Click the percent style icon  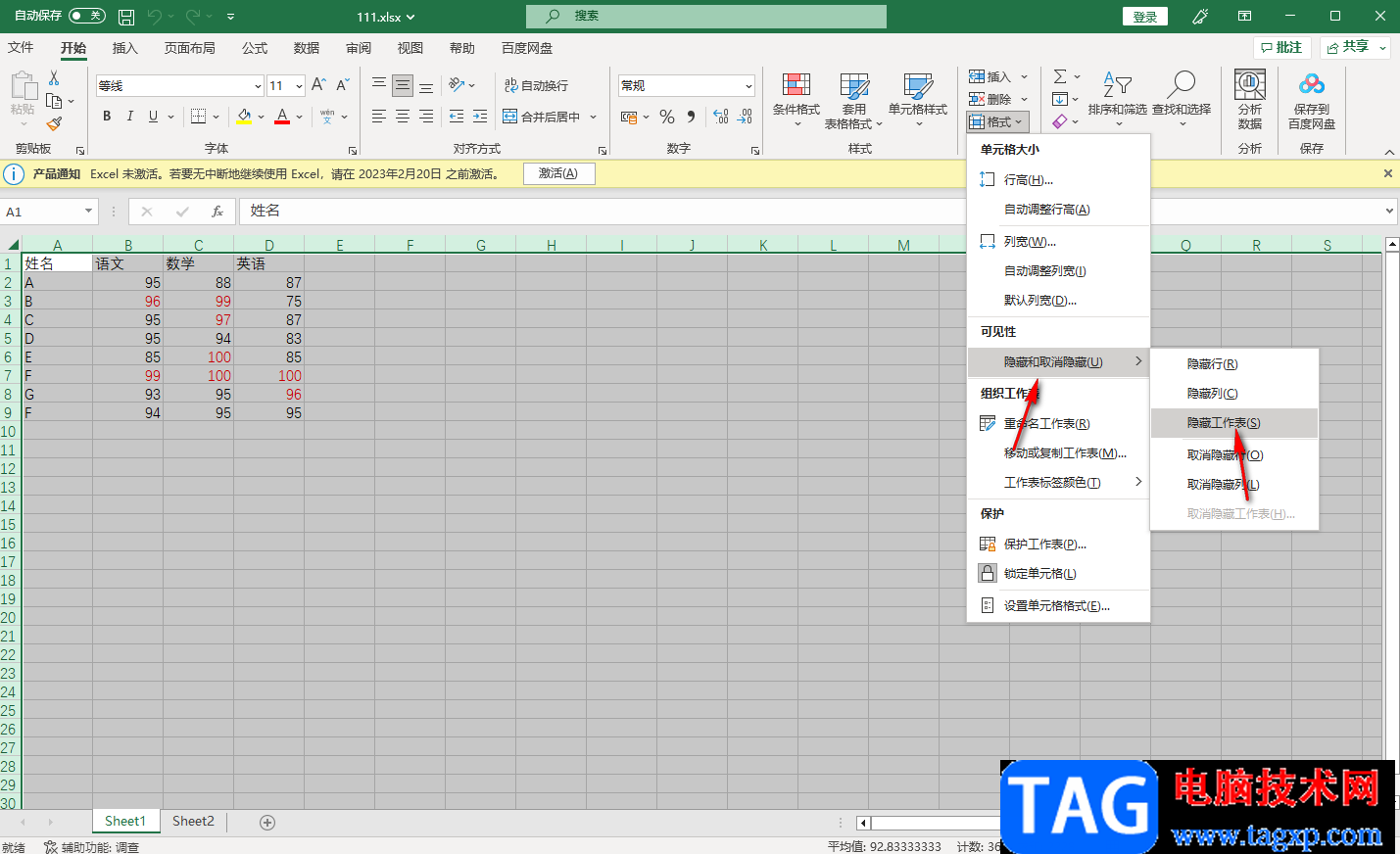coord(667,117)
